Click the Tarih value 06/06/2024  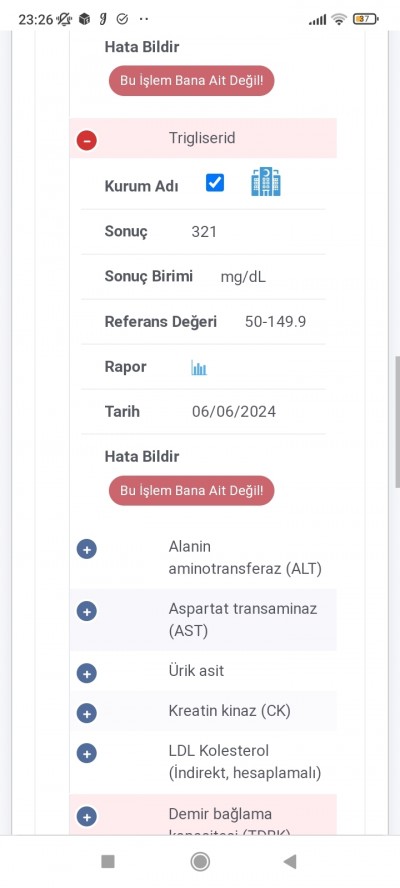point(234,412)
